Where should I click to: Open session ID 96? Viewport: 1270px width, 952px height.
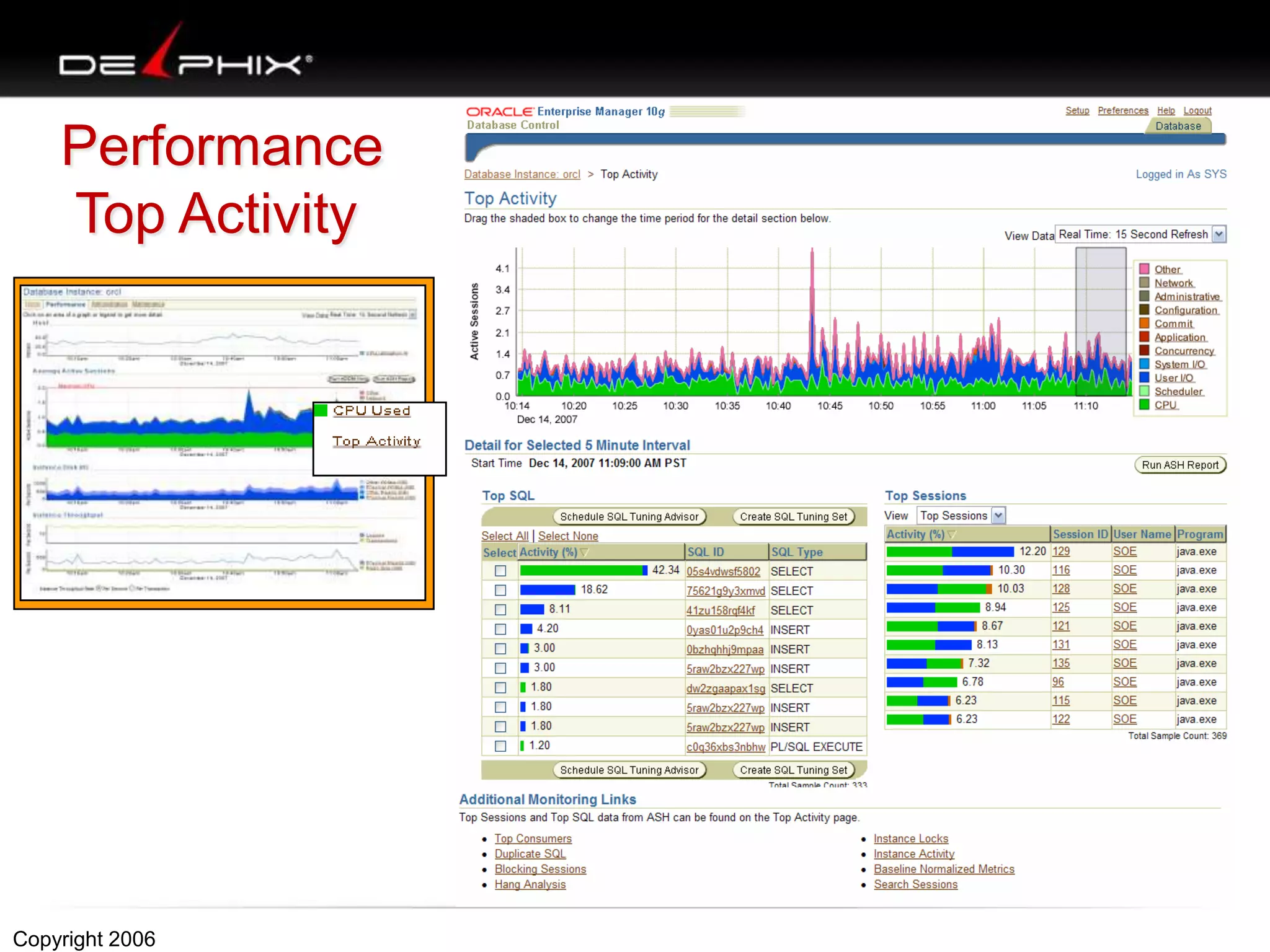1058,682
